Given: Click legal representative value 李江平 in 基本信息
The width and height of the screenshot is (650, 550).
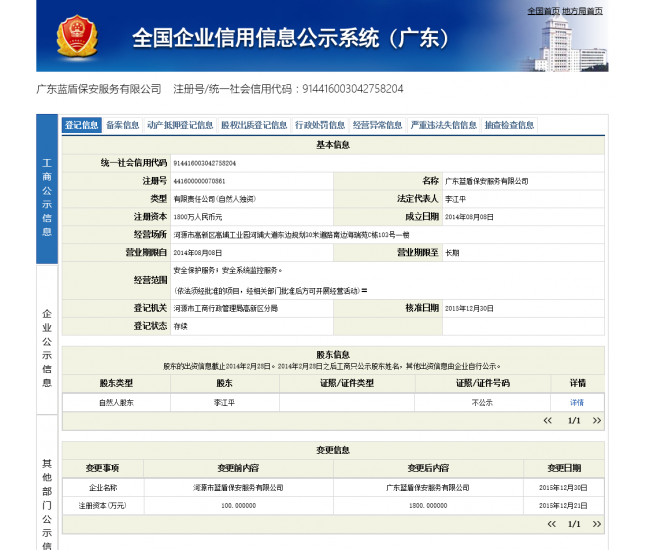Looking at the screenshot, I should tap(455, 199).
